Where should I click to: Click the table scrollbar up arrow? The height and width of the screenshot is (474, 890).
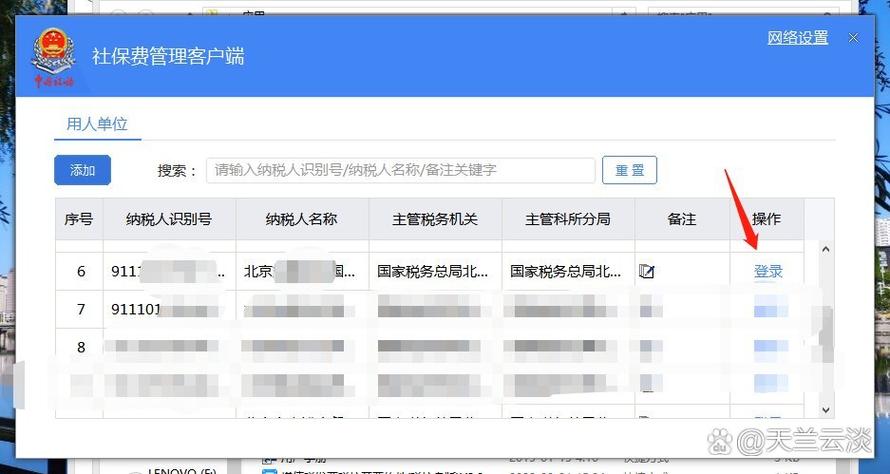[x=826, y=249]
